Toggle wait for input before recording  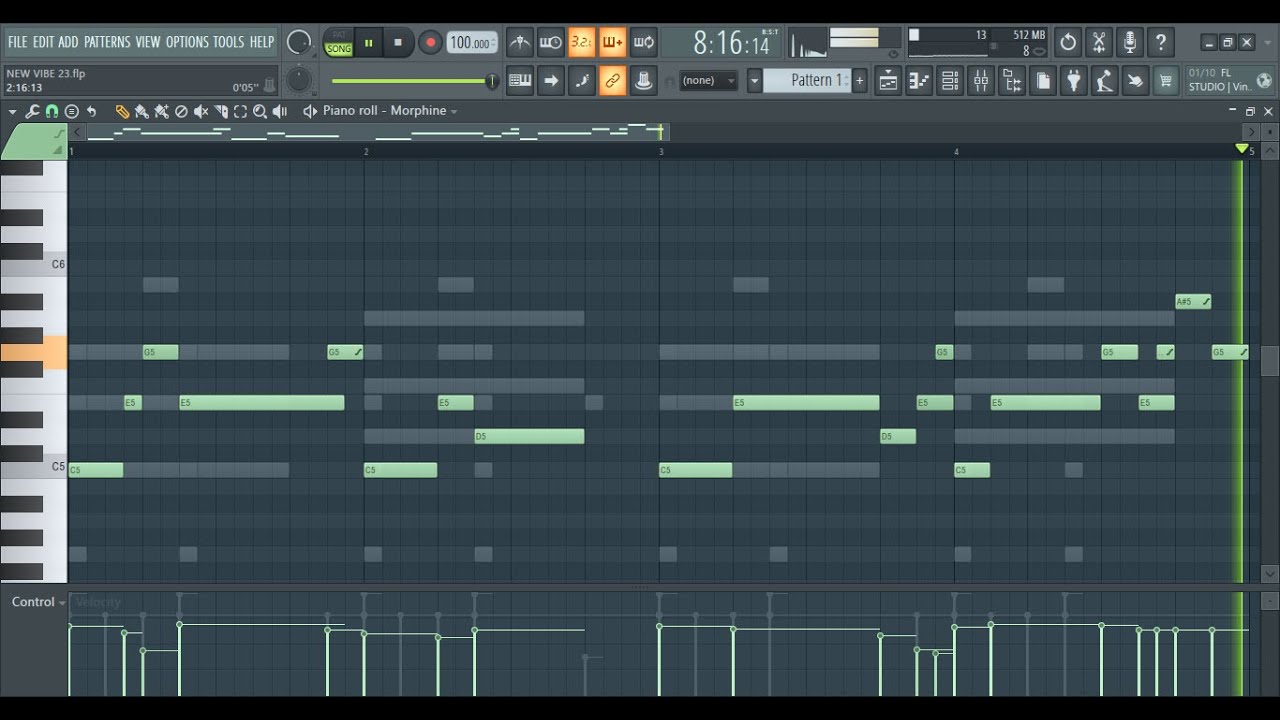[551, 42]
